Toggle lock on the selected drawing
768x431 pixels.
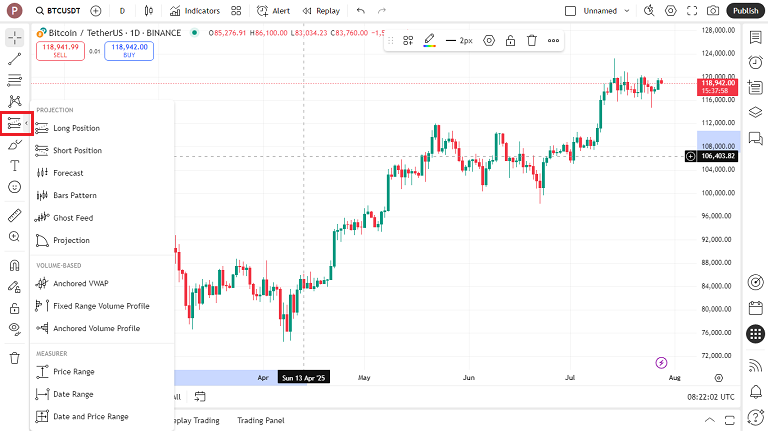(510, 41)
